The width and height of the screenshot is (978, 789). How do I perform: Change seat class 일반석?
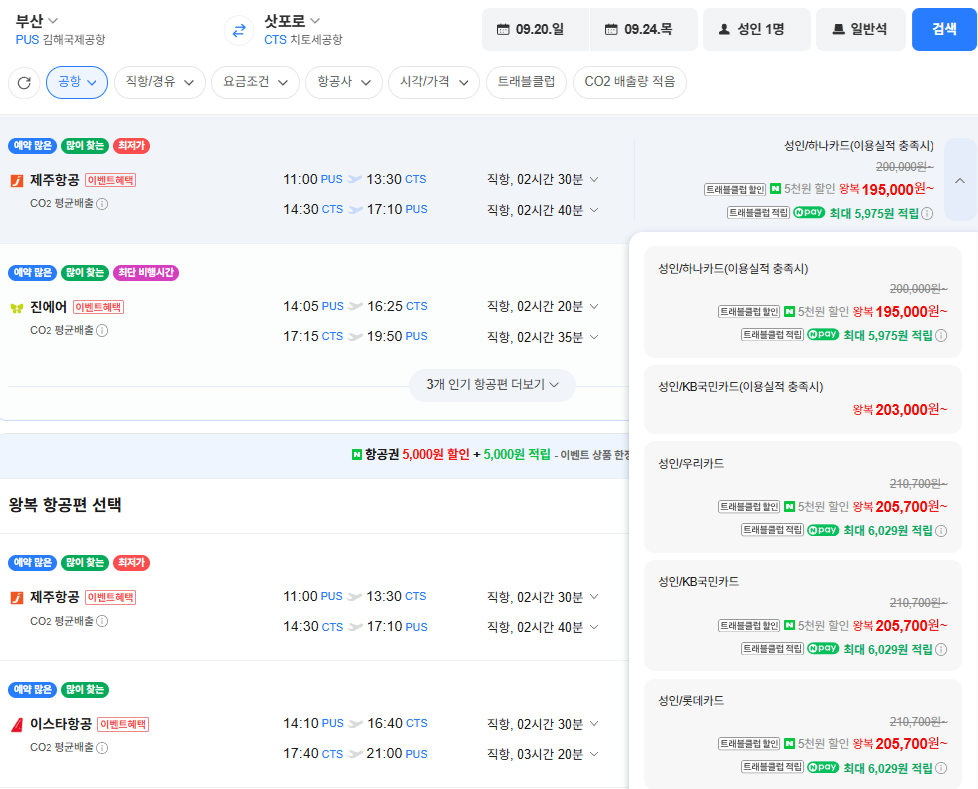click(x=861, y=29)
